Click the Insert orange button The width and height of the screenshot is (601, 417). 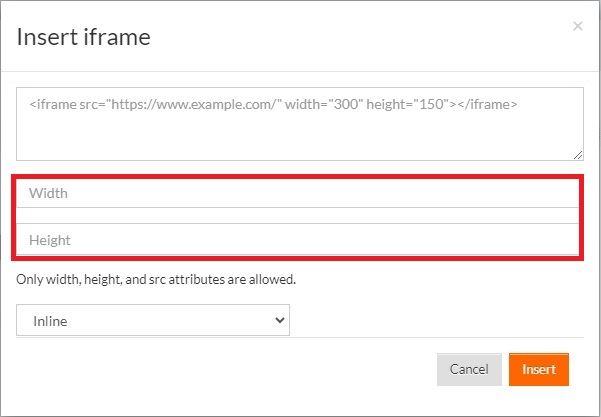point(539,369)
